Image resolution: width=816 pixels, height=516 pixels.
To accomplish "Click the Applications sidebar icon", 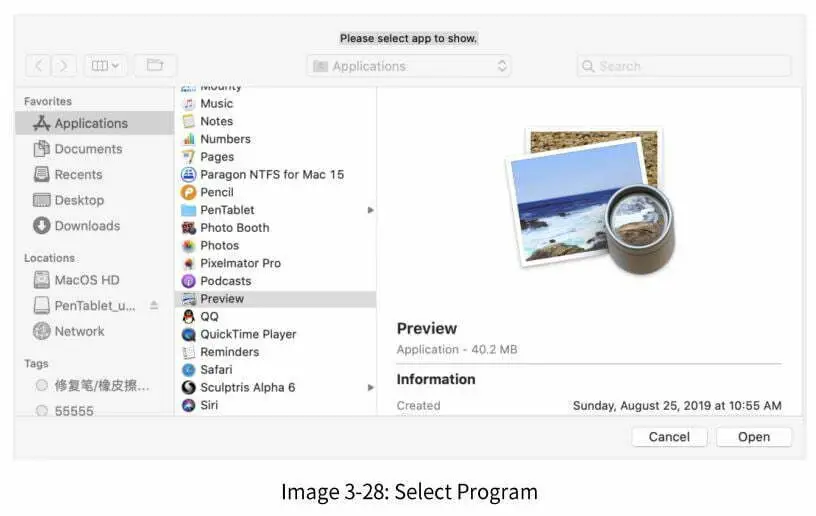I will coord(42,123).
